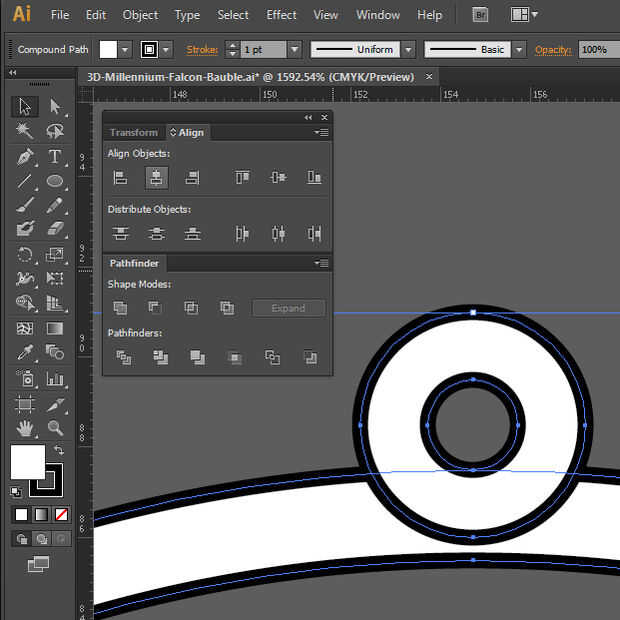Screen dimensions: 620x620
Task: Switch to the Transform tab
Action: pyautogui.click(x=134, y=132)
